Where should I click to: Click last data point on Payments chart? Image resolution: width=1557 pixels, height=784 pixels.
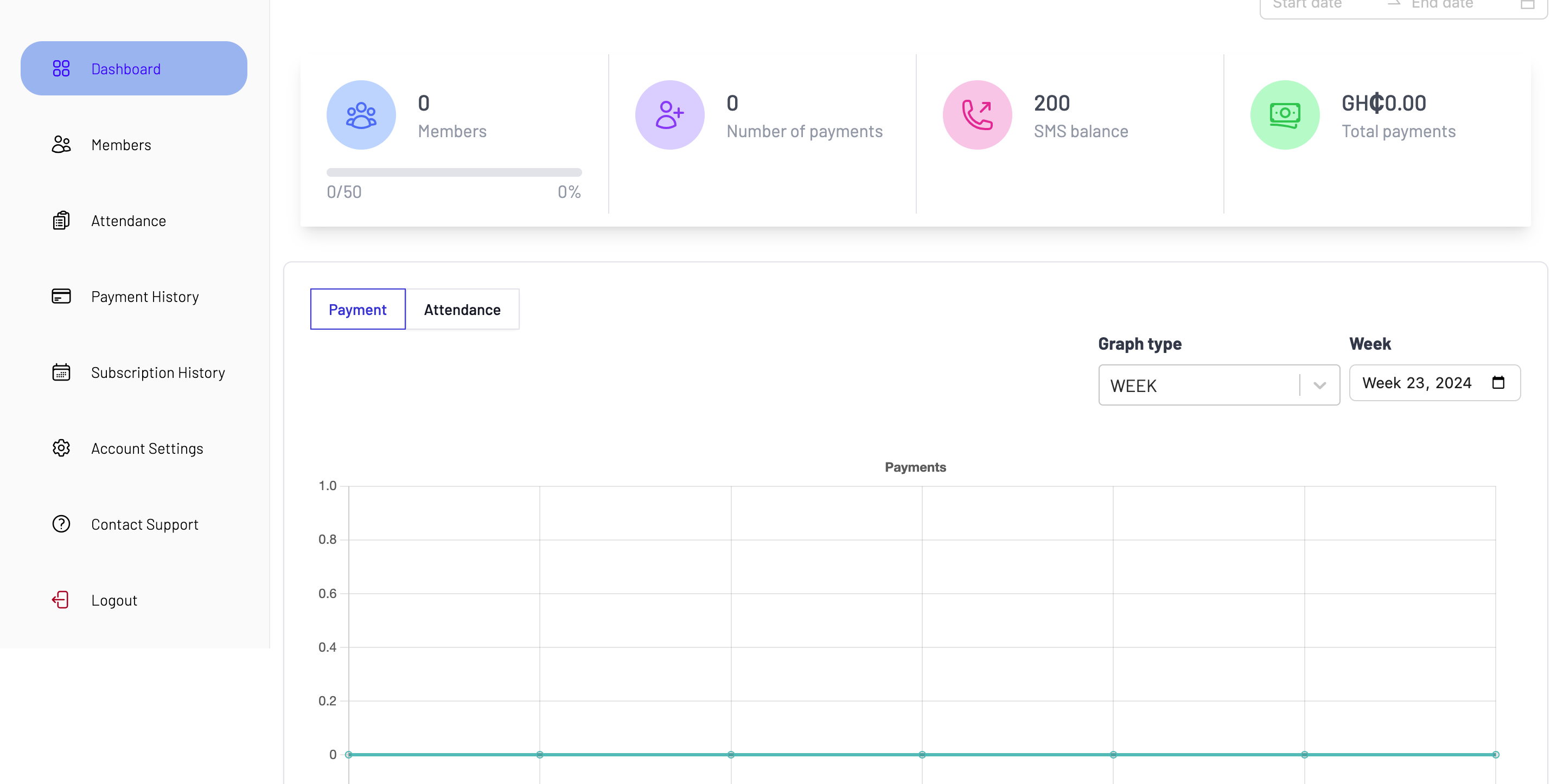(1495, 754)
